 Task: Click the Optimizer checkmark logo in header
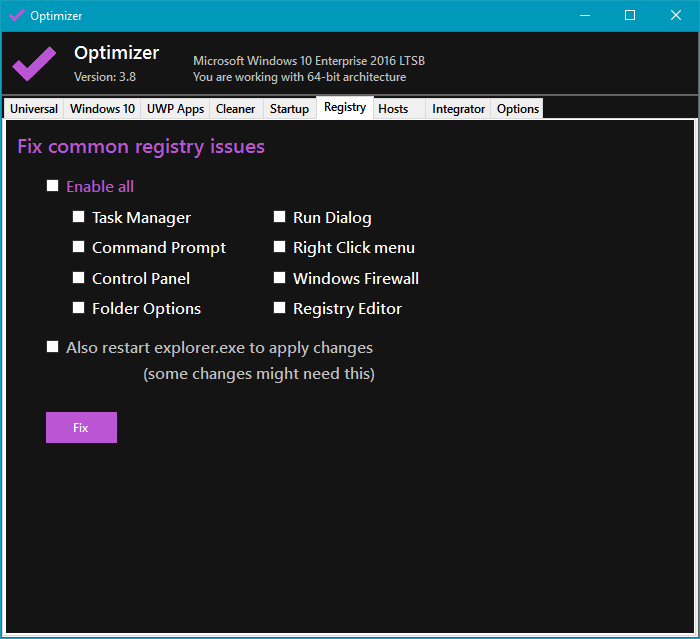pos(34,63)
